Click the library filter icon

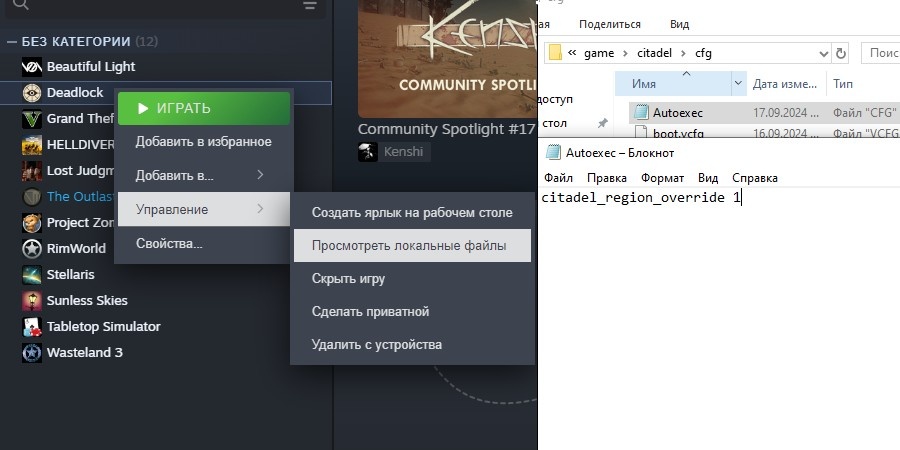point(310,5)
